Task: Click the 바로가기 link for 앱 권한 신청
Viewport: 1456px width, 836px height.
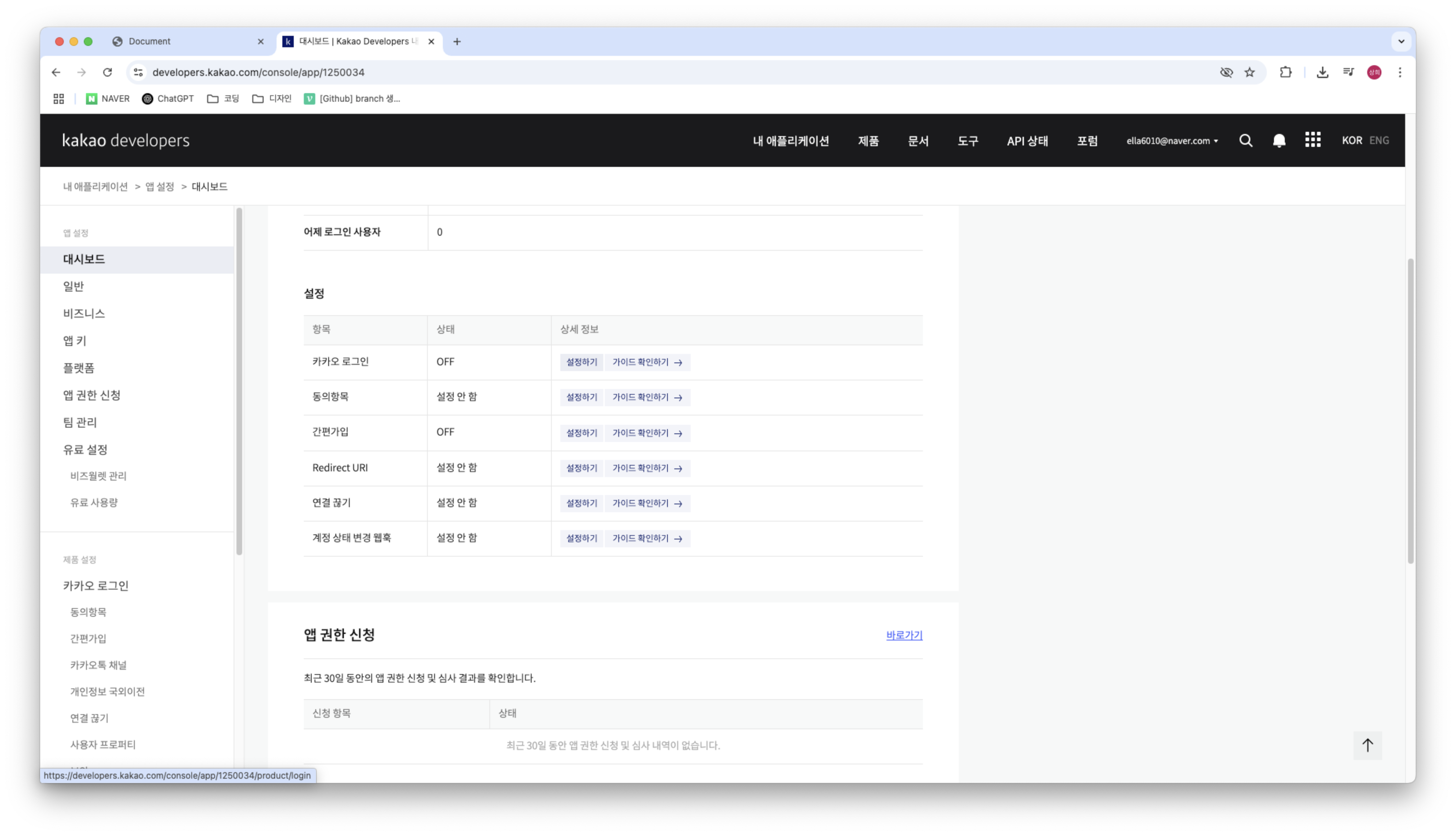Action: (x=904, y=635)
